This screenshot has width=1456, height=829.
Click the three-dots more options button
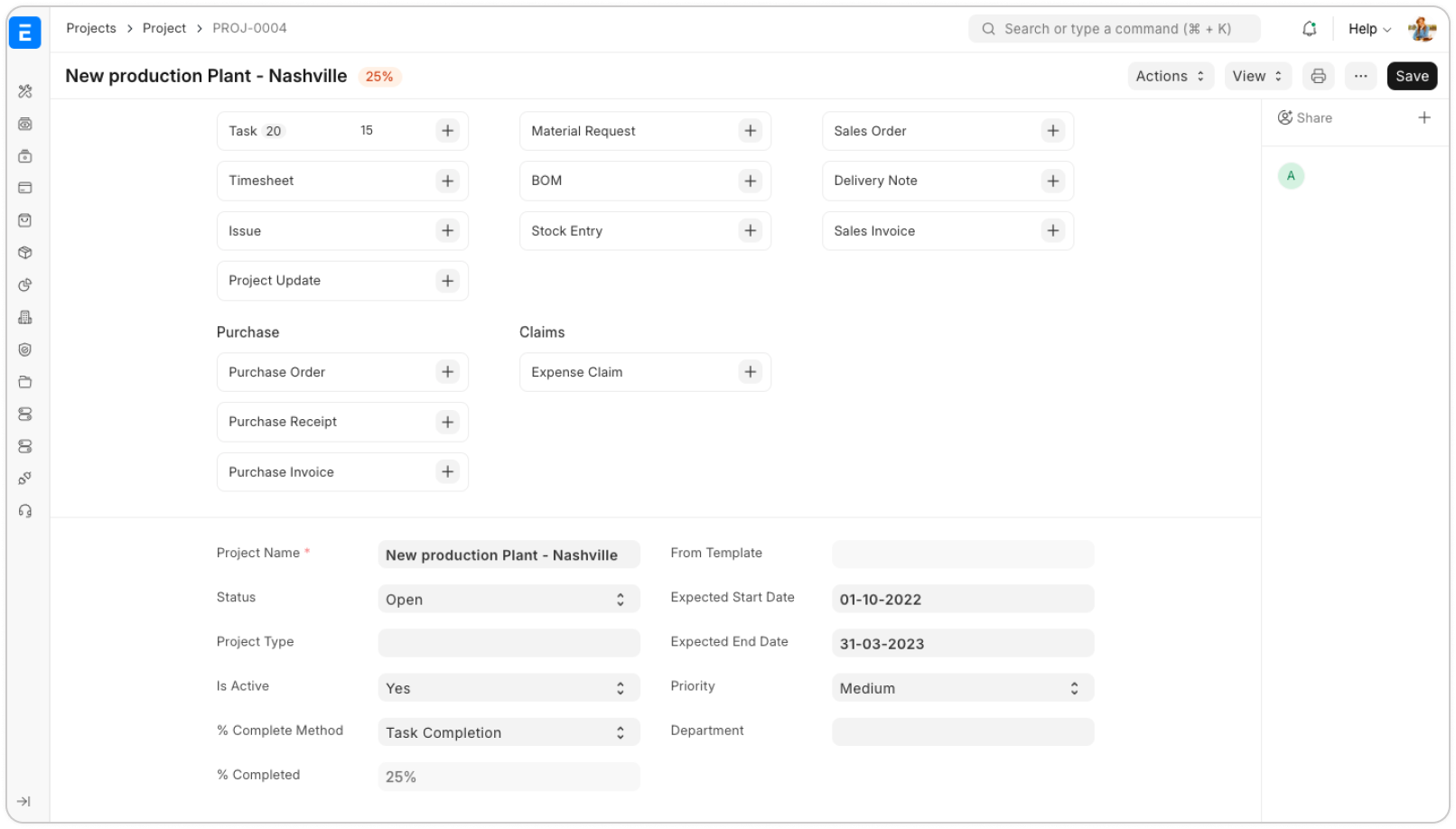tap(1360, 77)
